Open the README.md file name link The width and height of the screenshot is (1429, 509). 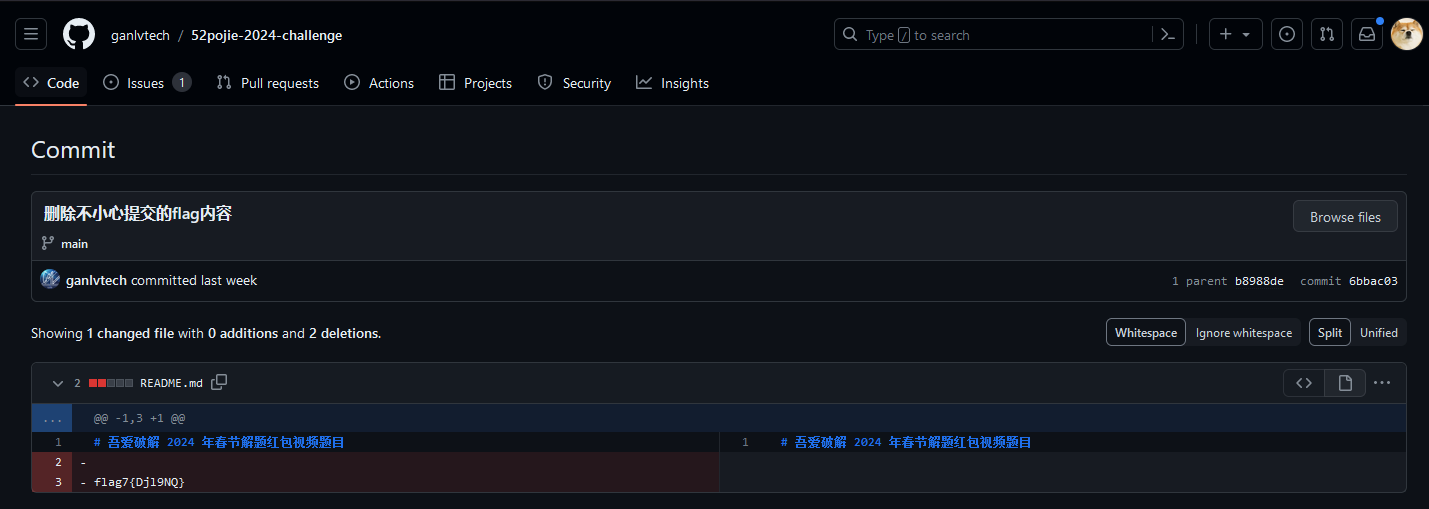point(171,383)
